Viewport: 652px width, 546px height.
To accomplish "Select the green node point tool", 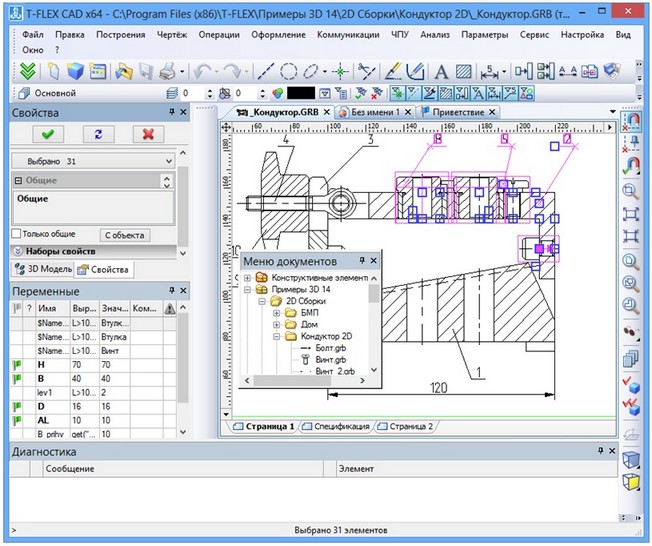I will click(x=340, y=72).
